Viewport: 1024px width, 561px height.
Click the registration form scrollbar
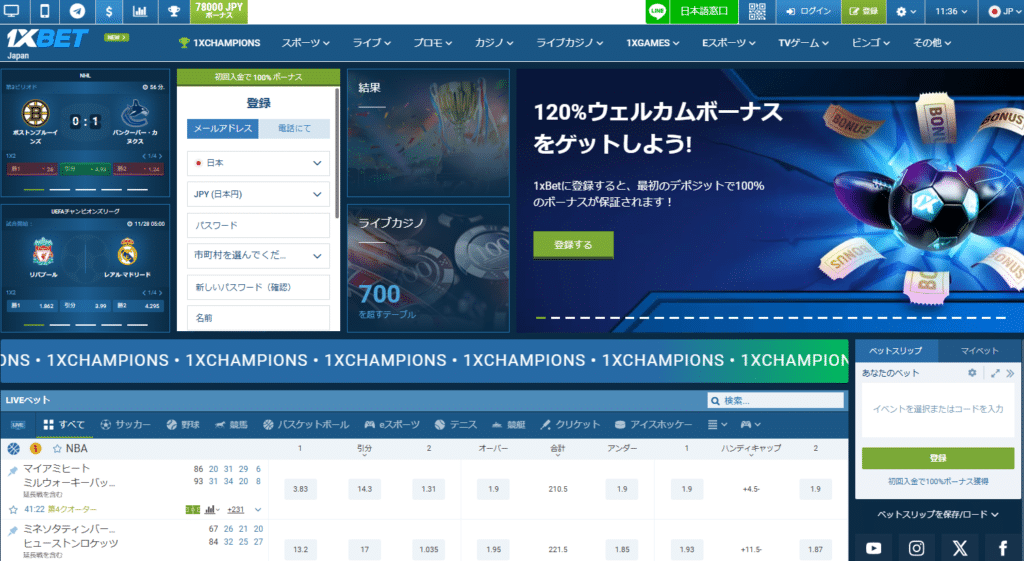pyautogui.click(x=337, y=153)
